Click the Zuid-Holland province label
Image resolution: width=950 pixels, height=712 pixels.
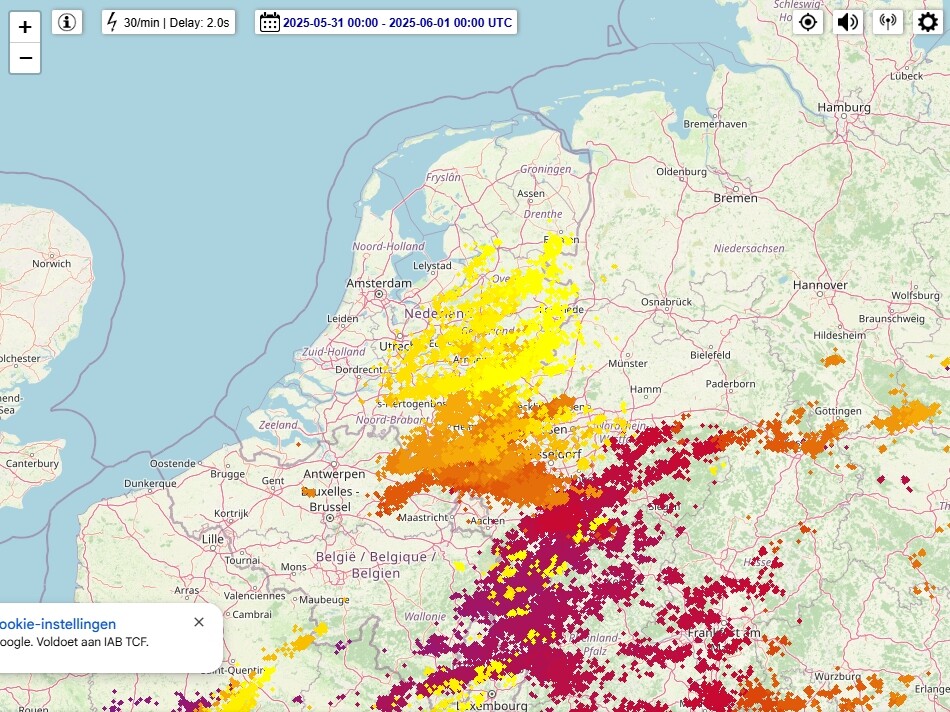pos(333,352)
